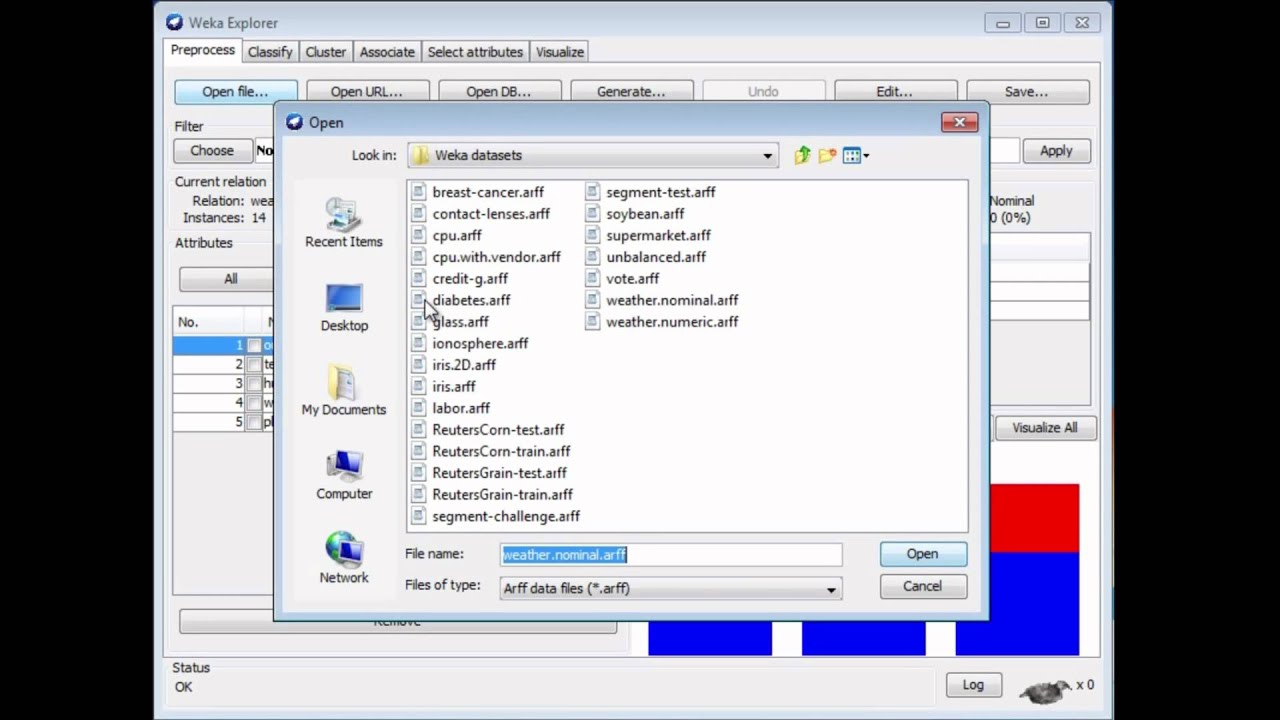Click vote.arff file icon
The image size is (1280, 720).
click(x=593, y=278)
